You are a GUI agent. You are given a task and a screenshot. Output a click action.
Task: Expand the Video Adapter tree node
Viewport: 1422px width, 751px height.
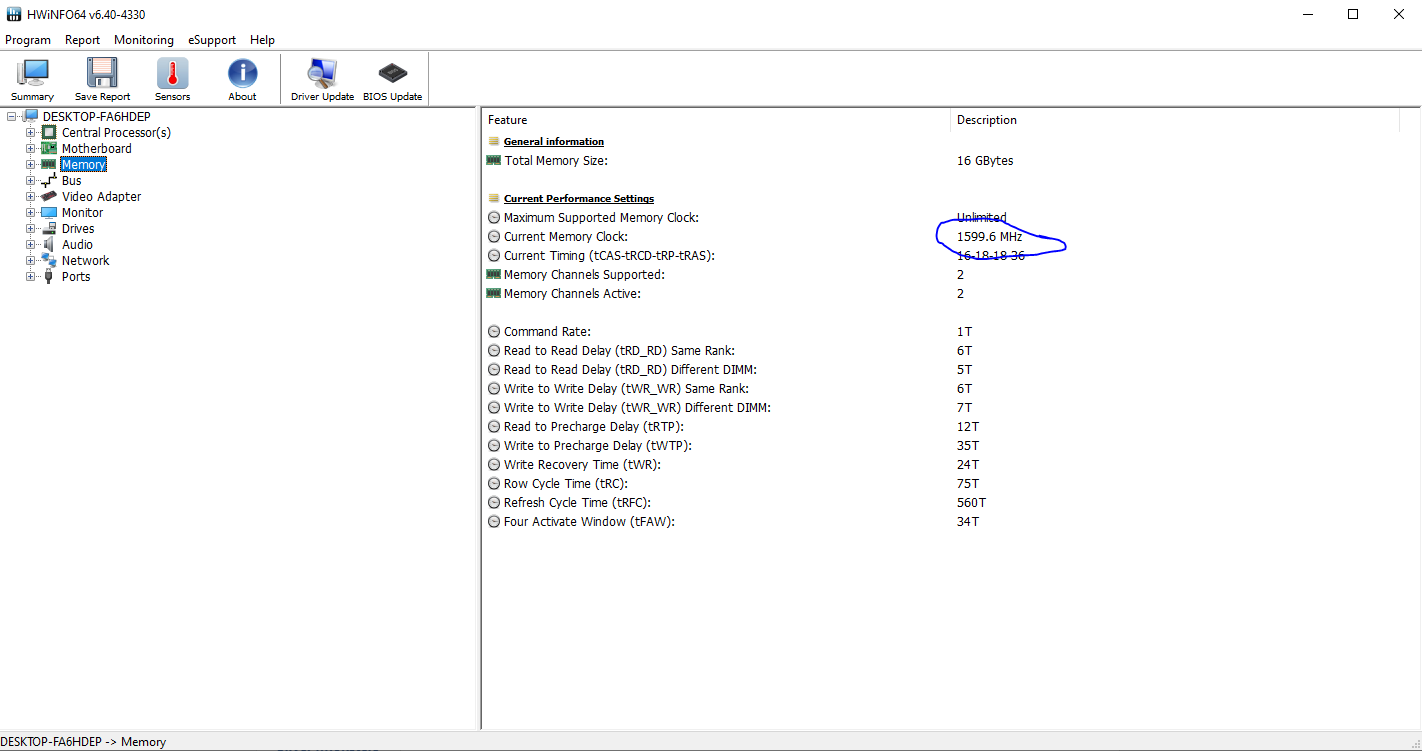click(x=31, y=196)
